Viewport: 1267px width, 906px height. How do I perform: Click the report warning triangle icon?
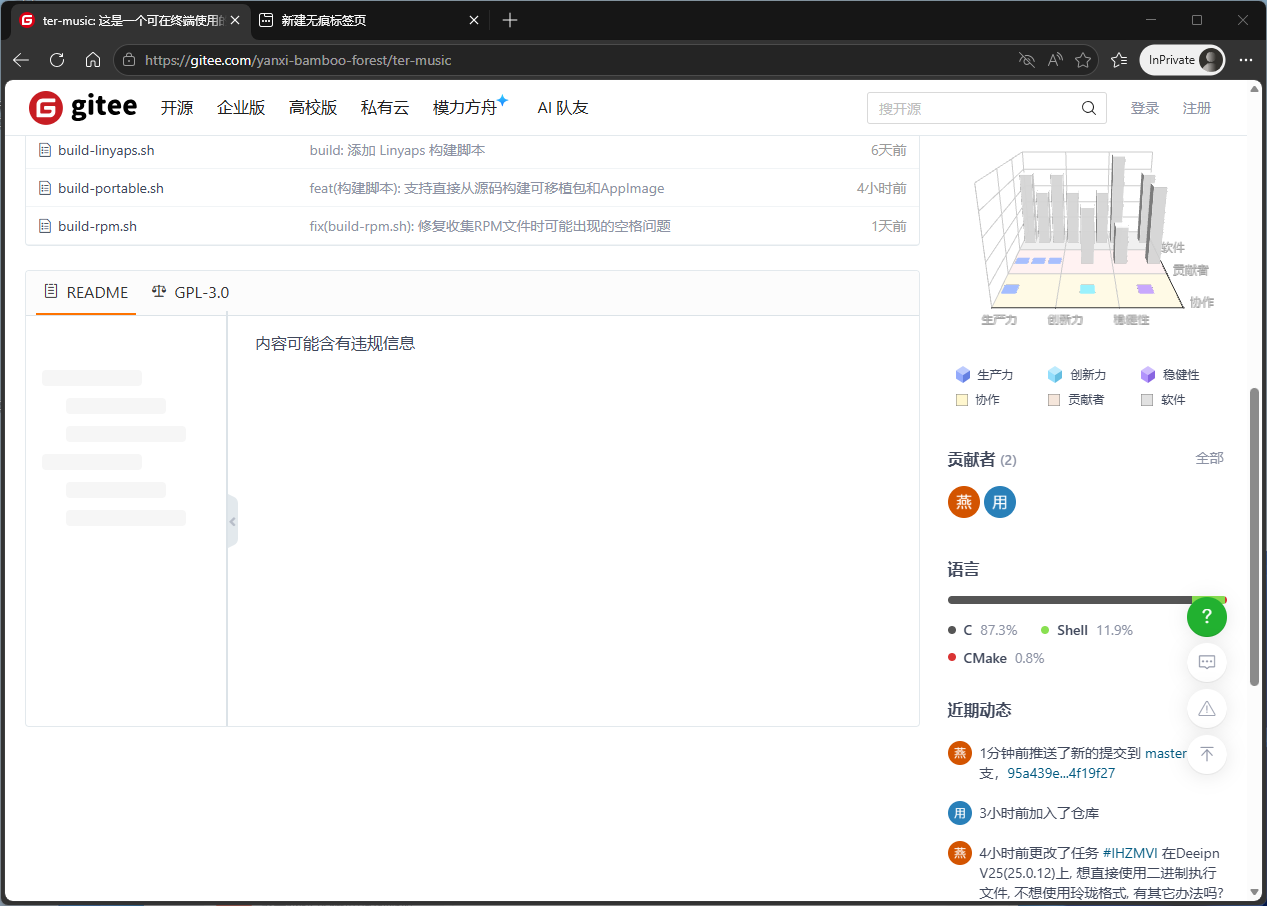tap(1207, 708)
